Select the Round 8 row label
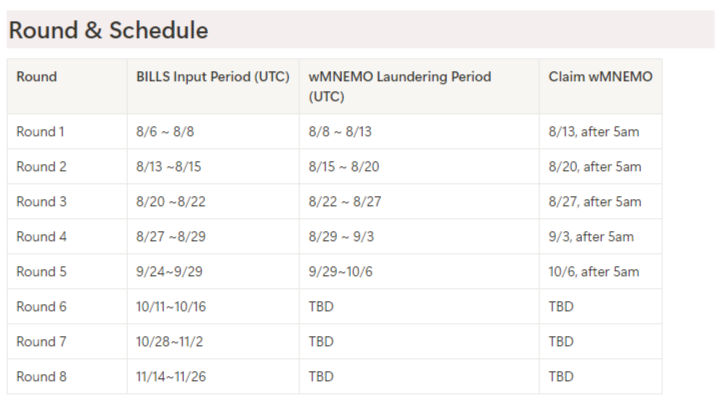725x401 pixels. coord(41,377)
